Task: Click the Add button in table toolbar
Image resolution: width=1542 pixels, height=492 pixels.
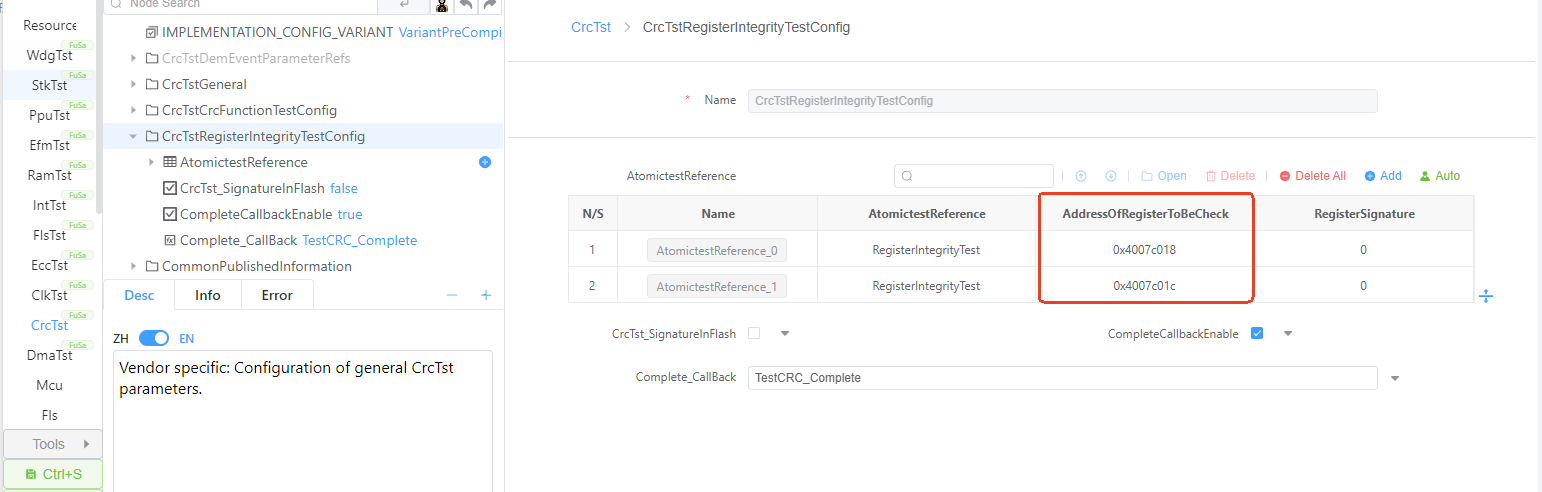Action: (x=1383, y=176)
